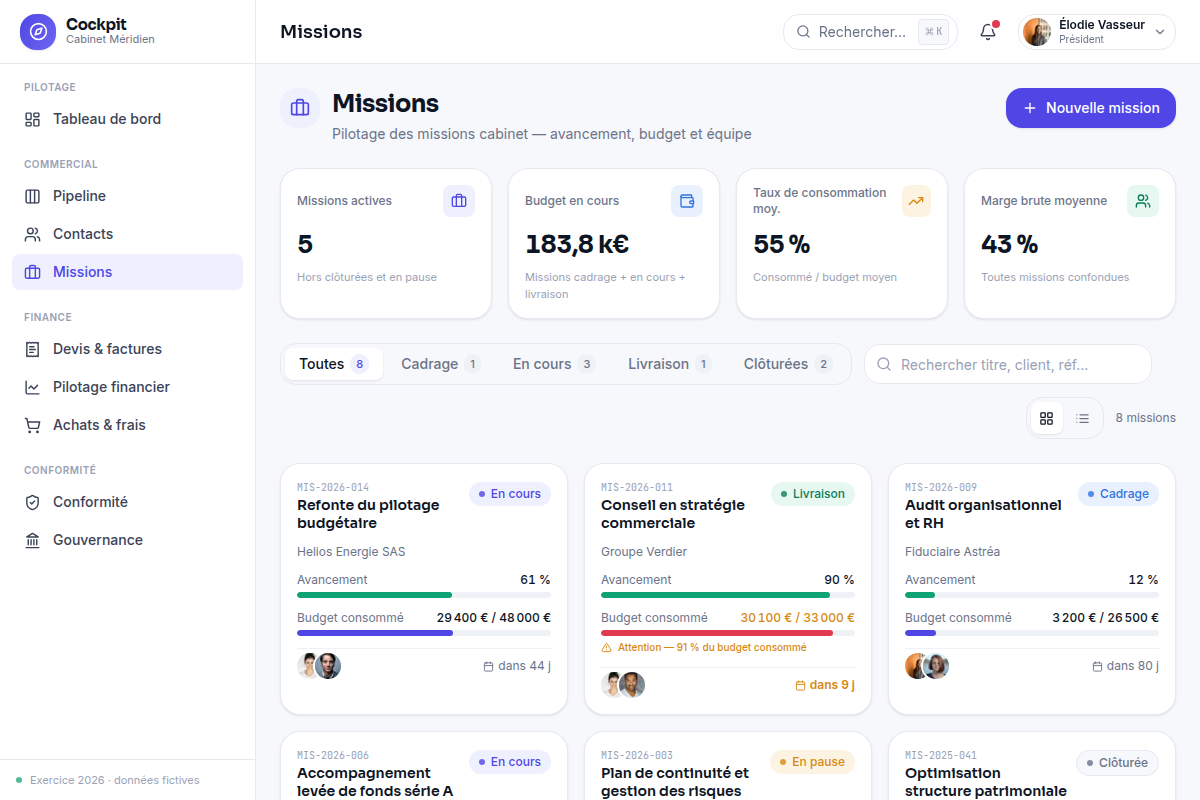Click people icon on Marge brute moyenne card

point(1143,201)
